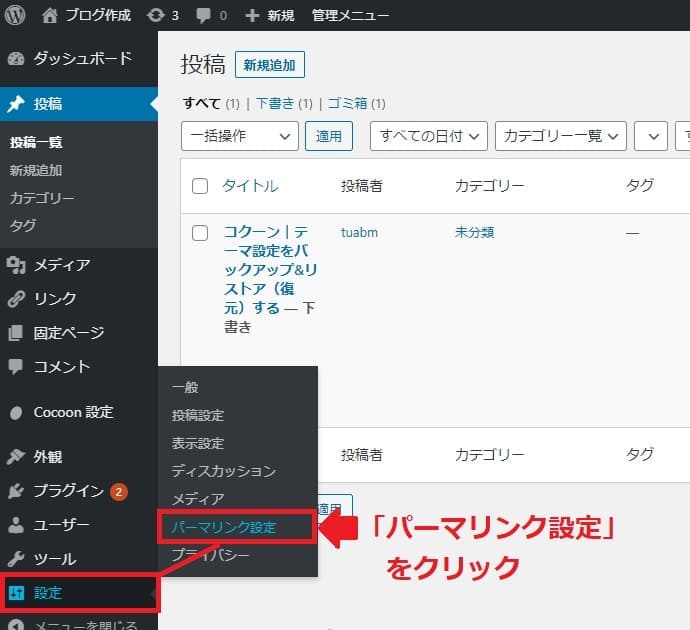Click the コメント speech bubble icon in sidebar
The height and width of the screenshot is (630, 690).
coord(16,366)
